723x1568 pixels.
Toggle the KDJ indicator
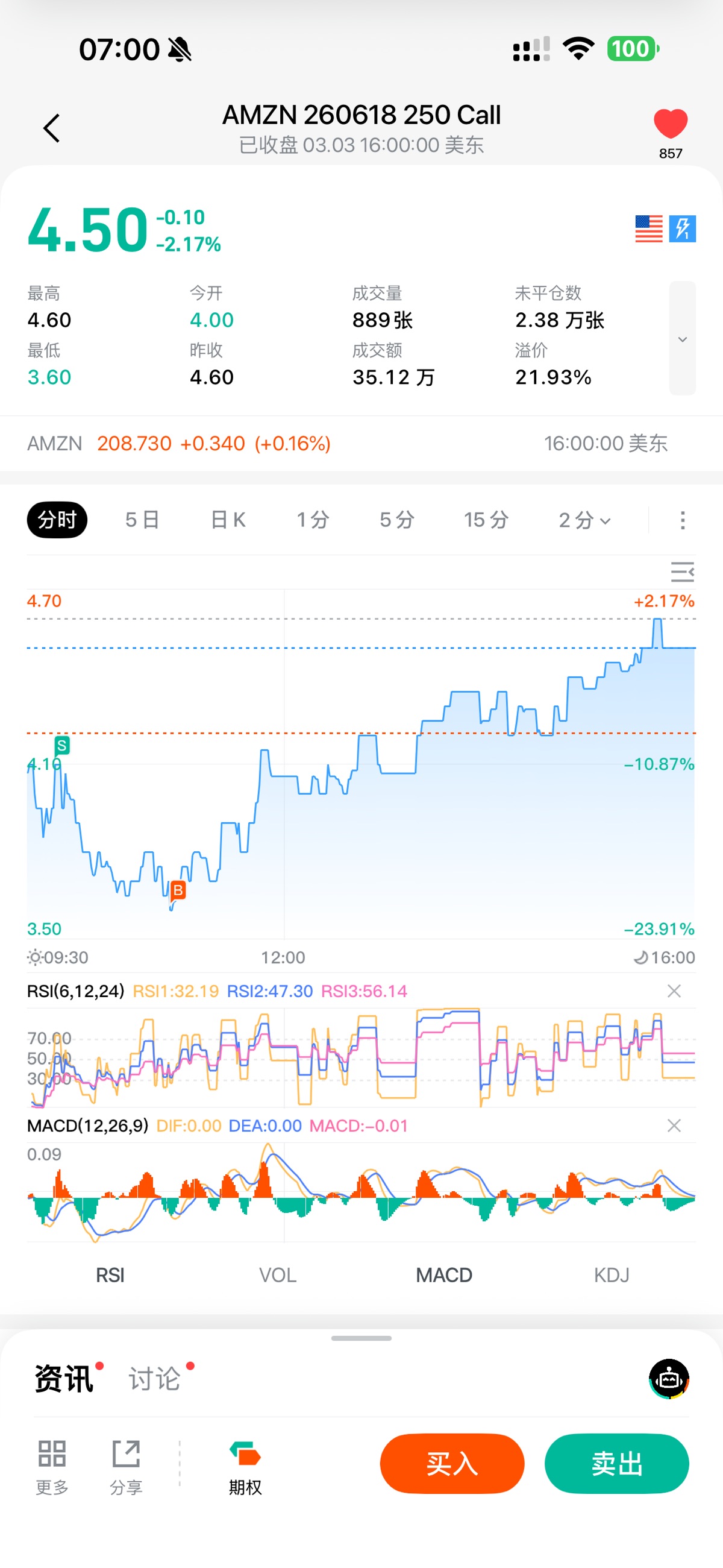611,1274
